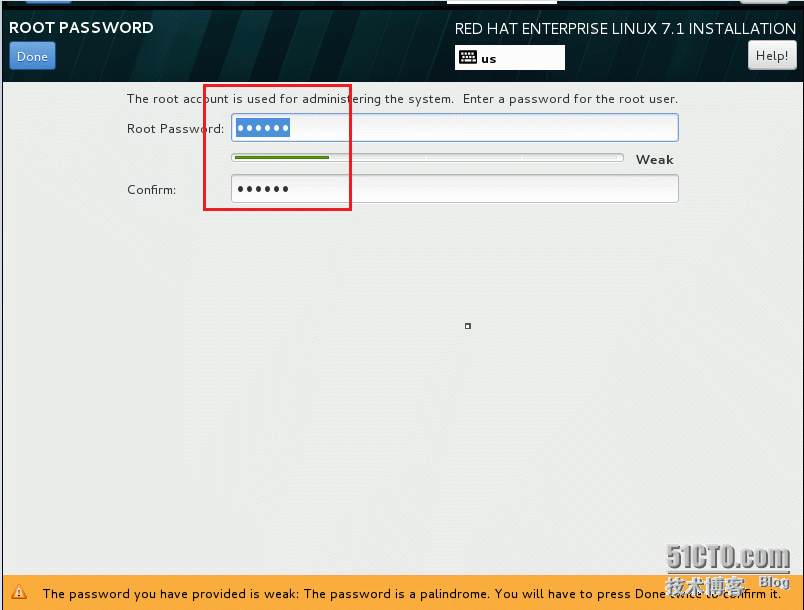Click the blue Done button
Viewport: 804px width, 610px height.
(32, 56)
